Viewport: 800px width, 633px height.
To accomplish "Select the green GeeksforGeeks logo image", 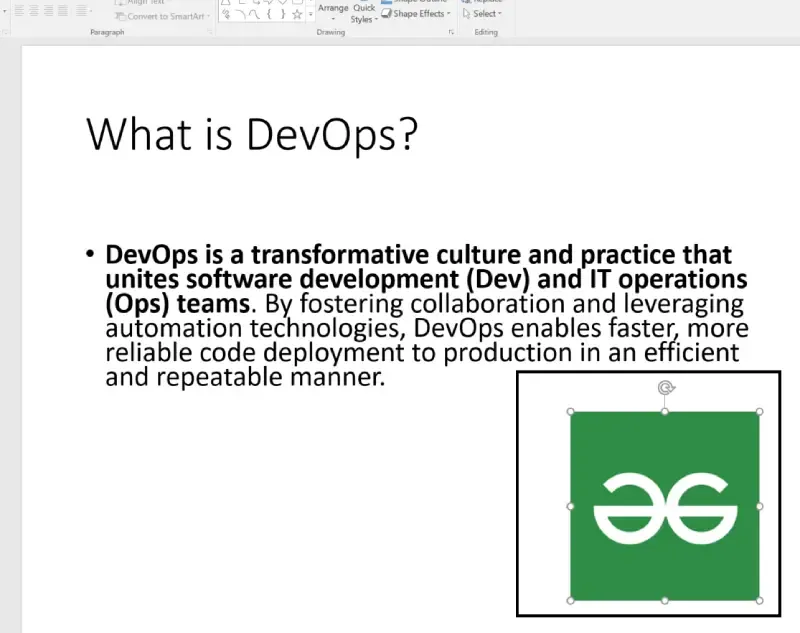I will (x=664, y=506).
